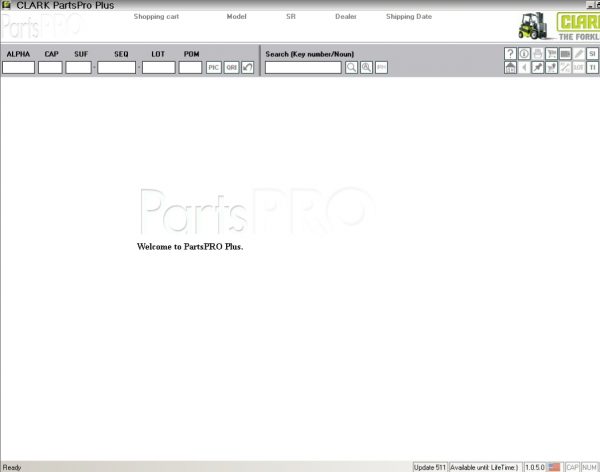The image size is (600, 472).
Task: Click into the ALPHA input field
Action: coord(18,67)
